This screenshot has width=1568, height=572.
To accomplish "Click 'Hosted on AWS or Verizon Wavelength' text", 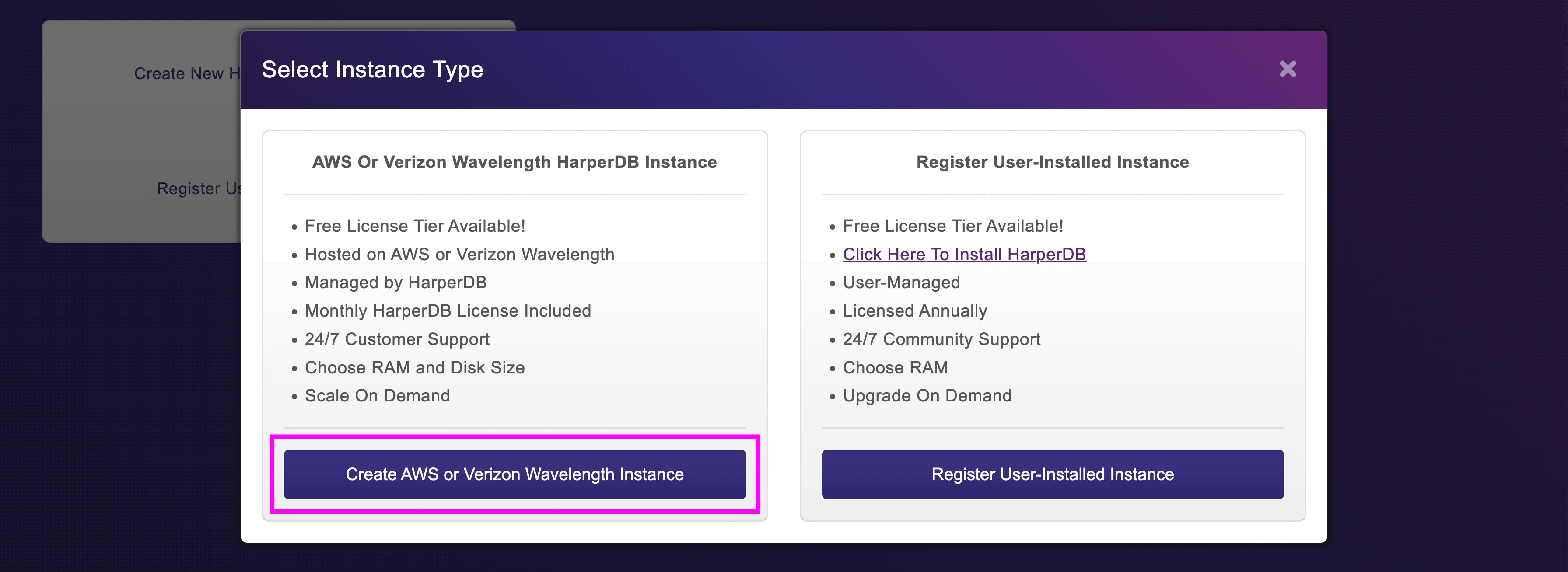I will [459, 255].
